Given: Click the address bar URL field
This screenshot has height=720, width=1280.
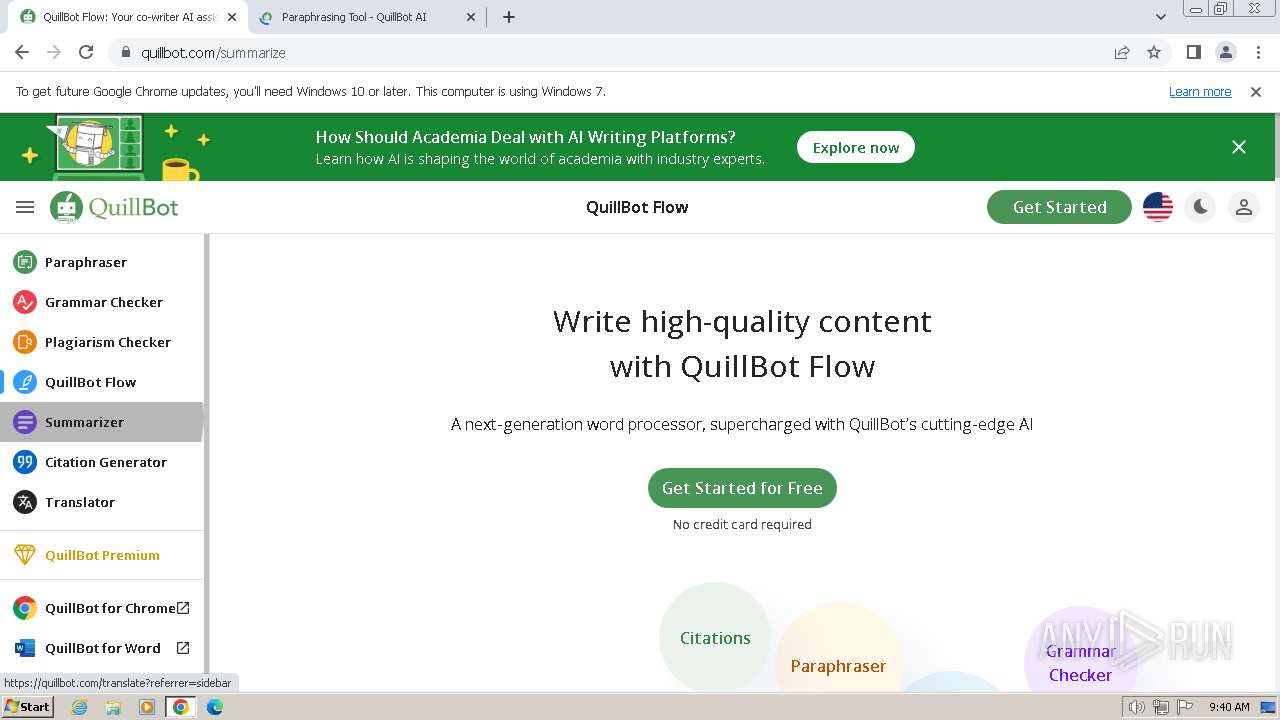Looking at the screenshot, I should (x=620, y=52).
